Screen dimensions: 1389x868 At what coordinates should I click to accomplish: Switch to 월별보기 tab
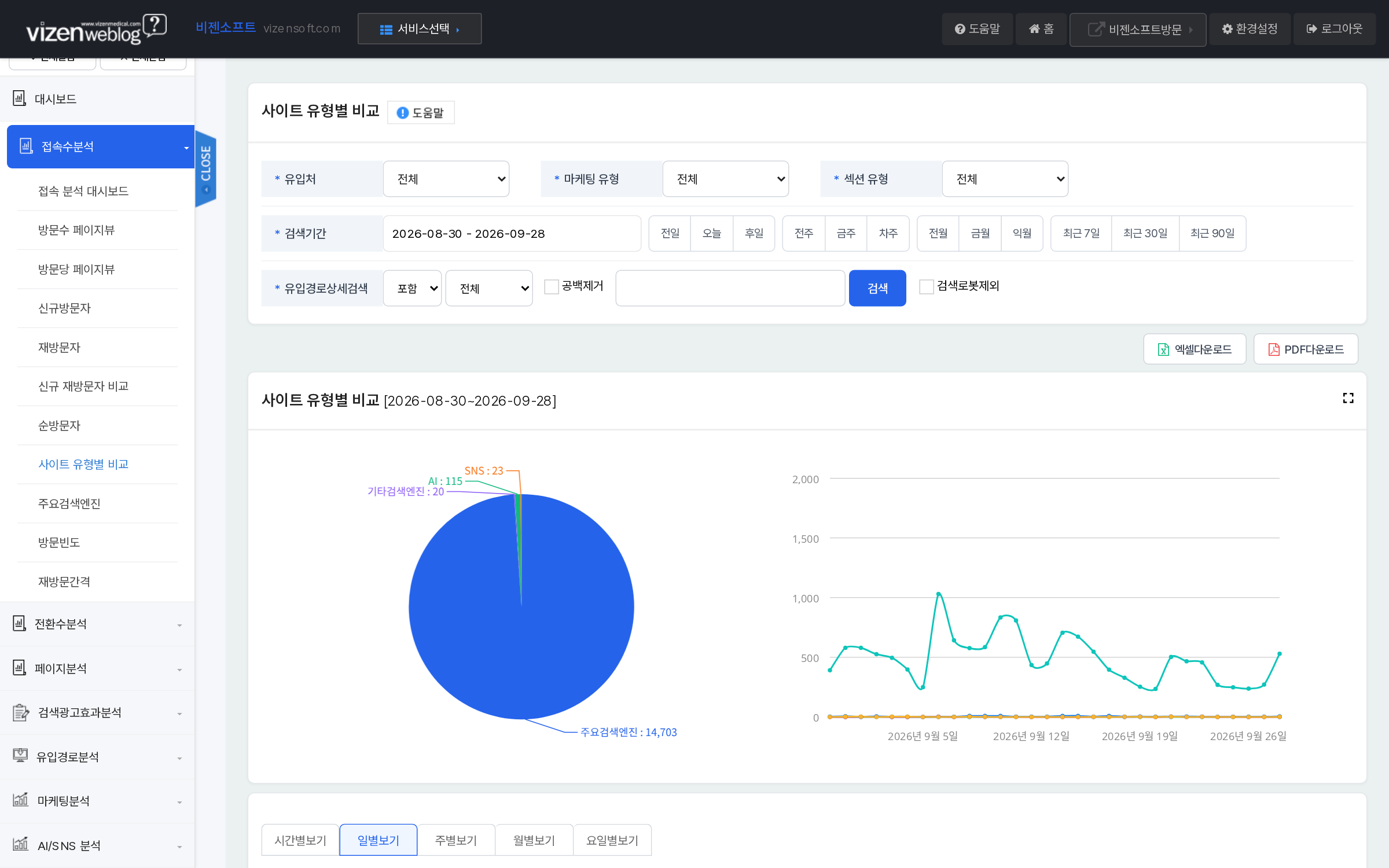[534, 840]
